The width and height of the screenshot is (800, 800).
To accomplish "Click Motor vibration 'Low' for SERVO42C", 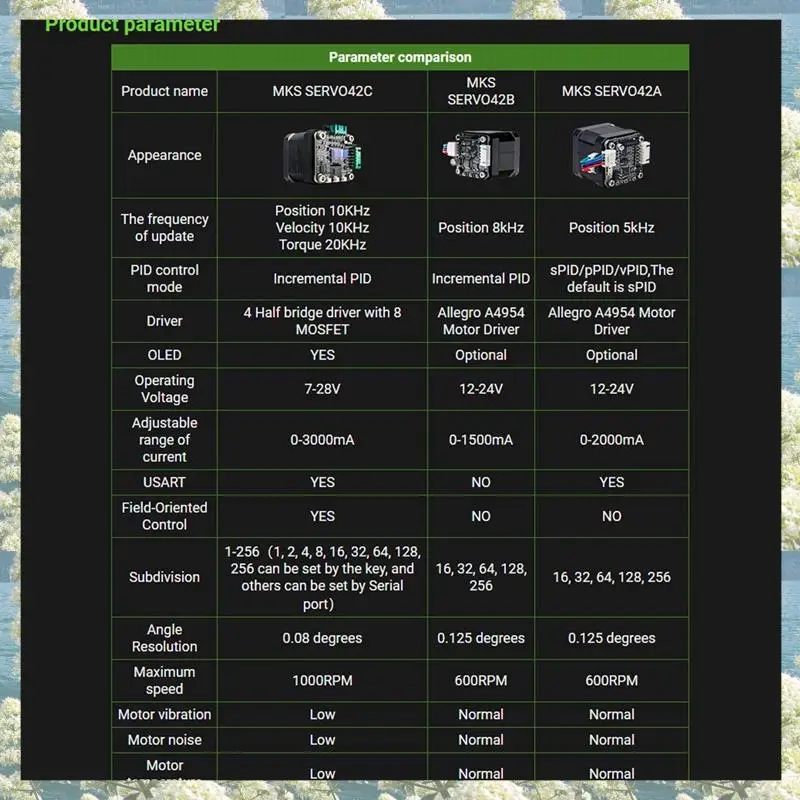I will (x=322, y=714).
